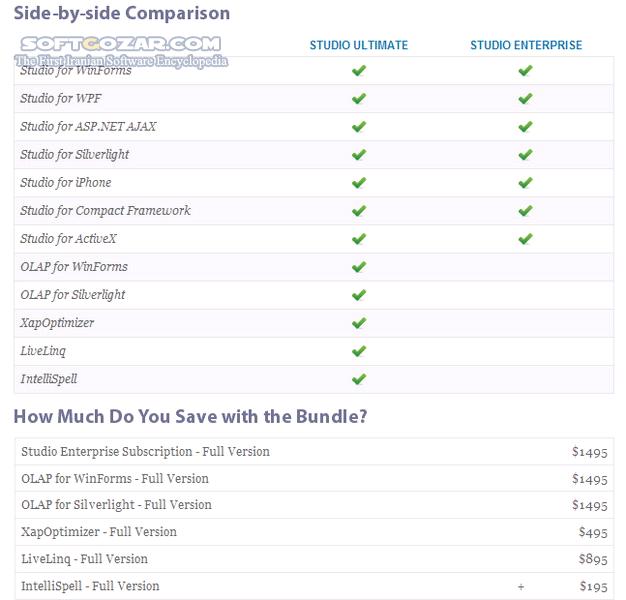626x600 pixels.
Task: Click the LiveLinq - Full Version row
Action: 314,559
